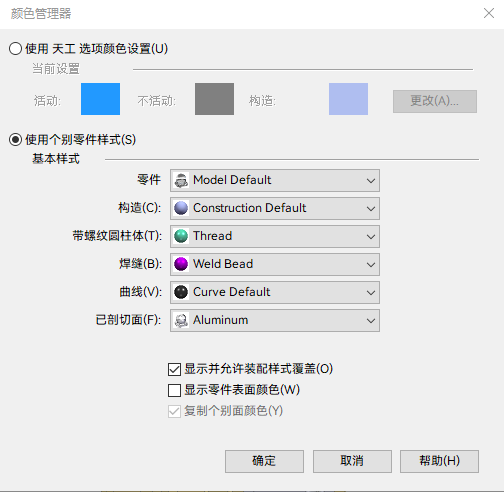Click the Model Default style icon

181,180
